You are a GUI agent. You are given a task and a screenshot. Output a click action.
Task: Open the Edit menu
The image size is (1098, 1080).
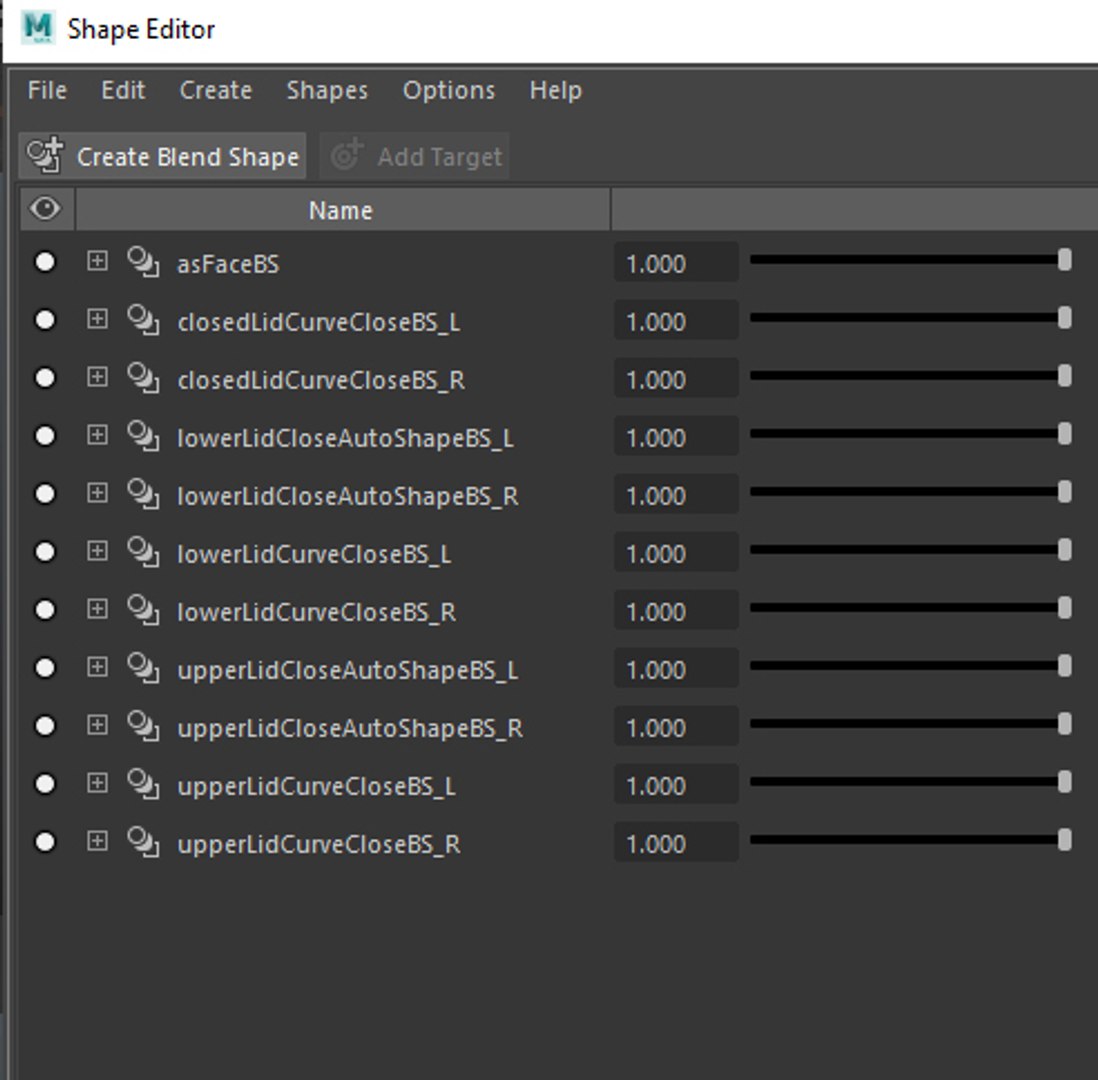click(x=123, y=90)
